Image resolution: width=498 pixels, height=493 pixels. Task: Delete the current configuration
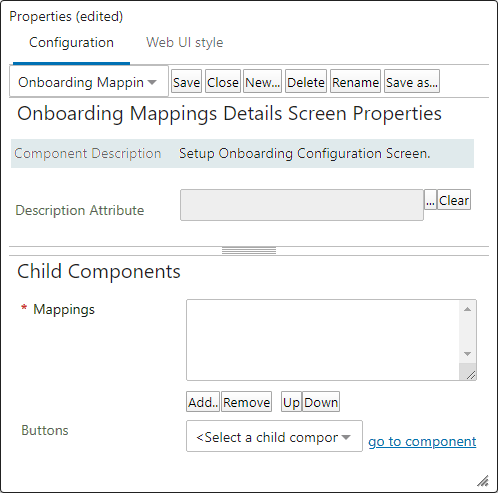click(306, 81)
